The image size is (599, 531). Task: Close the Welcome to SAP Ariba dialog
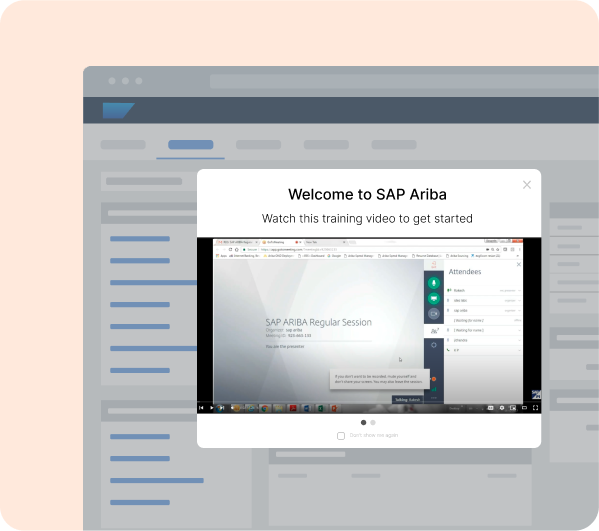click(527, 185)
